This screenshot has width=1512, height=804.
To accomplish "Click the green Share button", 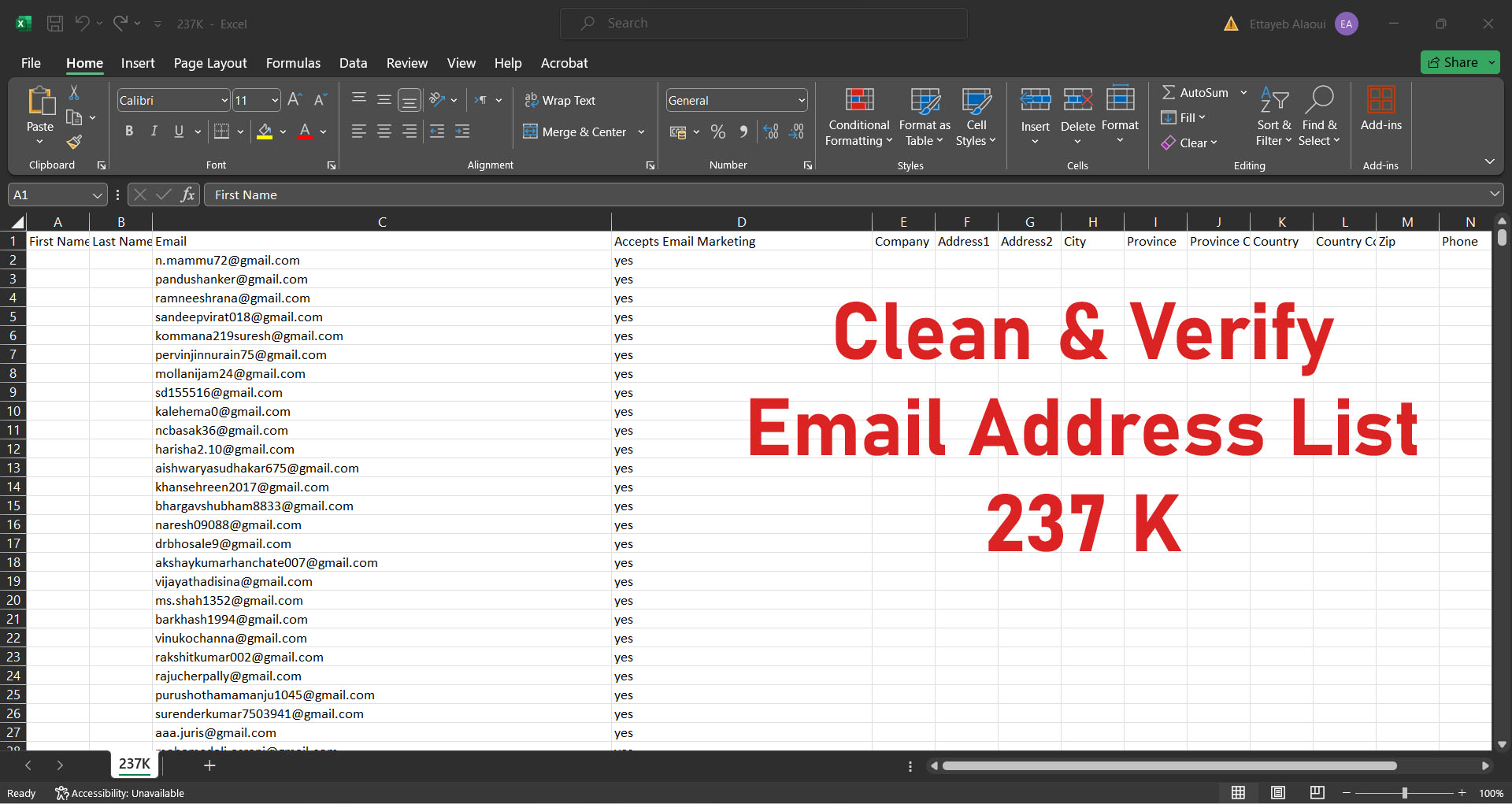I will (1454, 62).
